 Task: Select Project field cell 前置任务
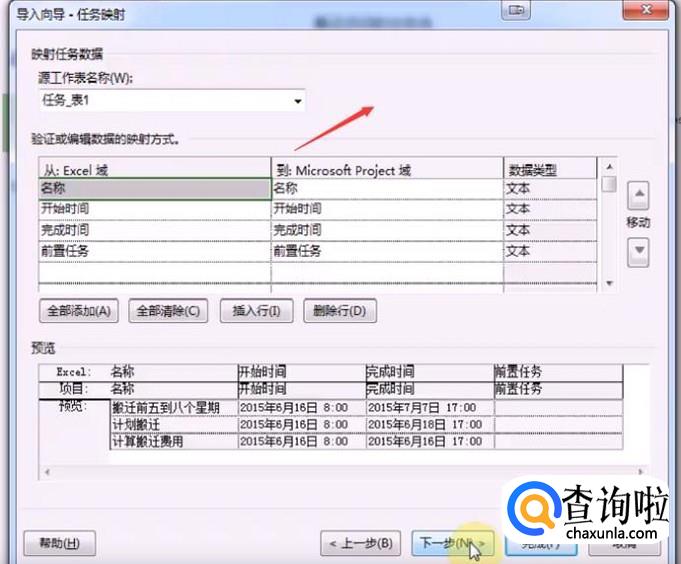point(387,251)
